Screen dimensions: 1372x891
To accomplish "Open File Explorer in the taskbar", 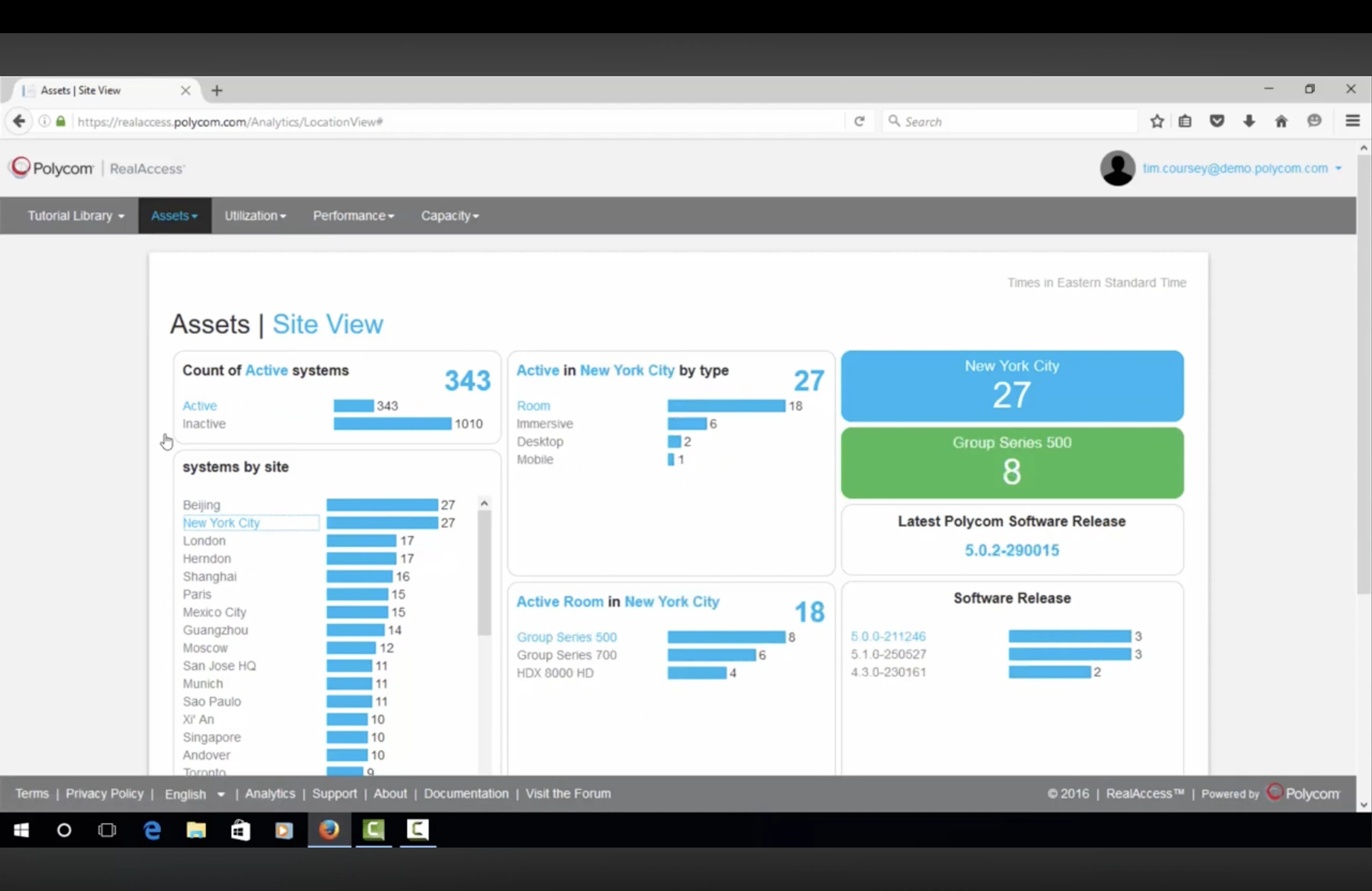I will (196, 830).
